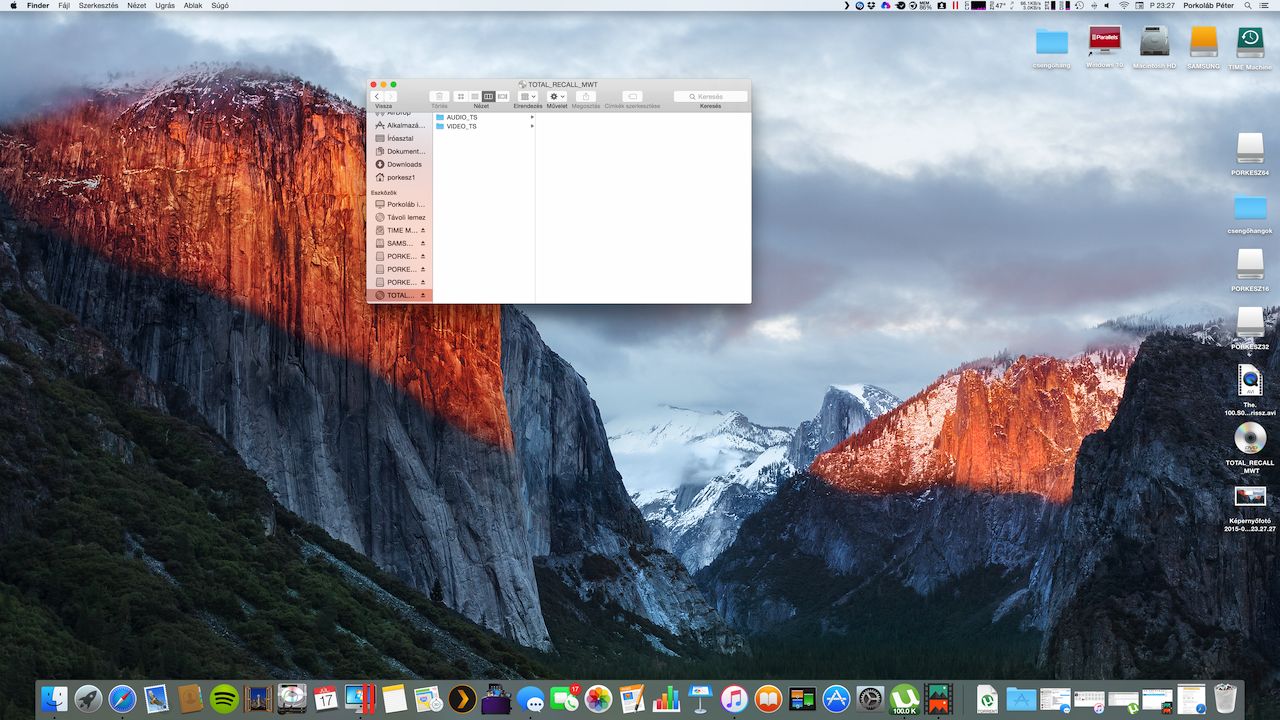Viewport: 1280px width, 720px height.
Task: Switch Finder to Cover Flow view
Action: (503, 96)
